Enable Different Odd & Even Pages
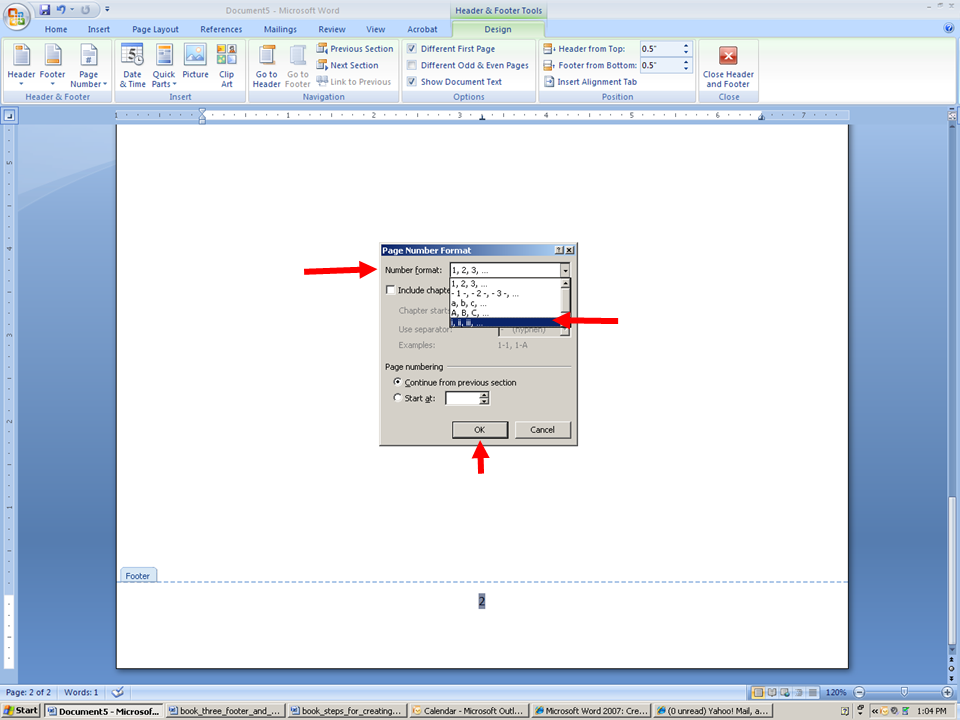The image size is (960, 720). (412, 65)
